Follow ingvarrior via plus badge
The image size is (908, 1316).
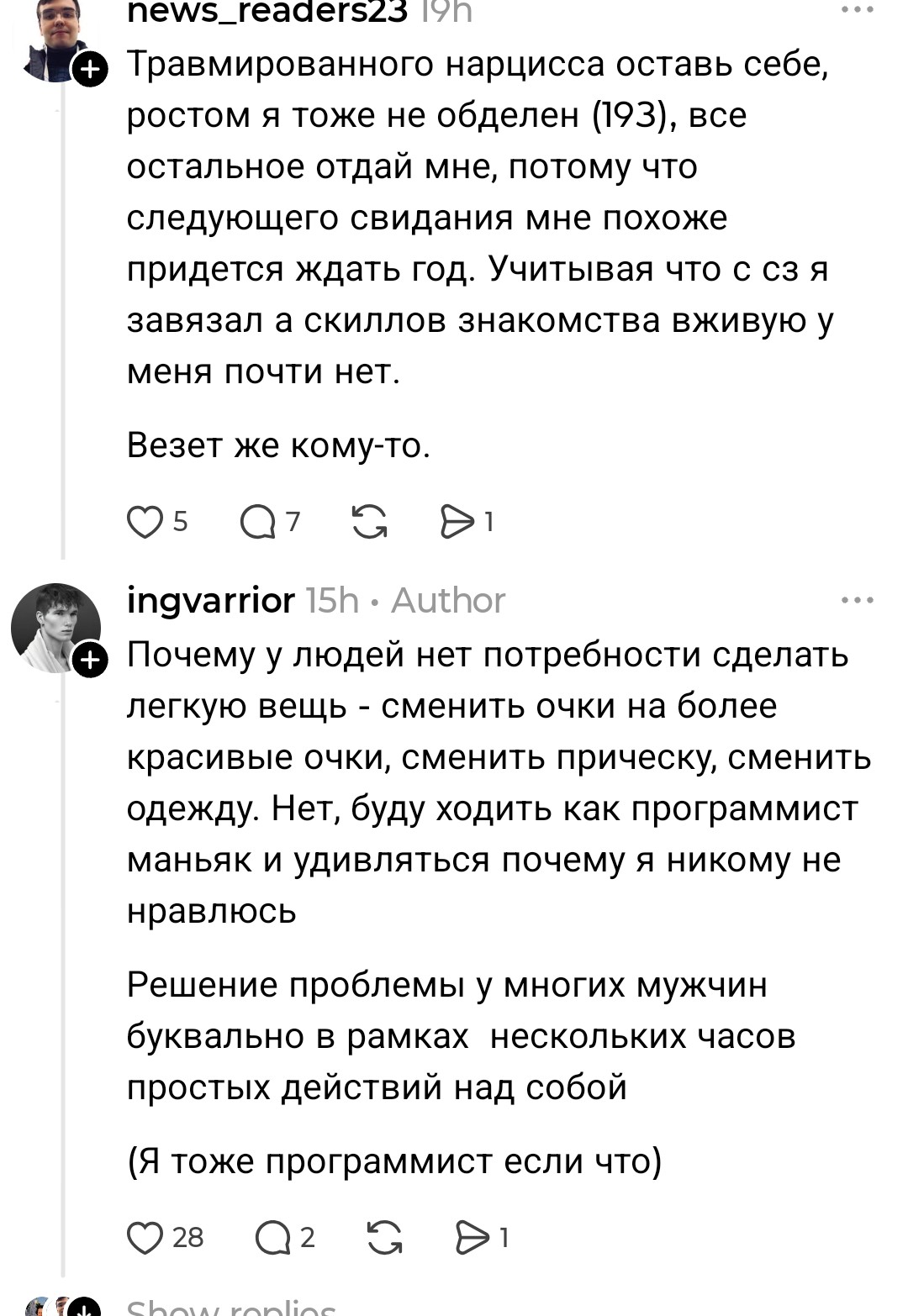tap(90, 661)
